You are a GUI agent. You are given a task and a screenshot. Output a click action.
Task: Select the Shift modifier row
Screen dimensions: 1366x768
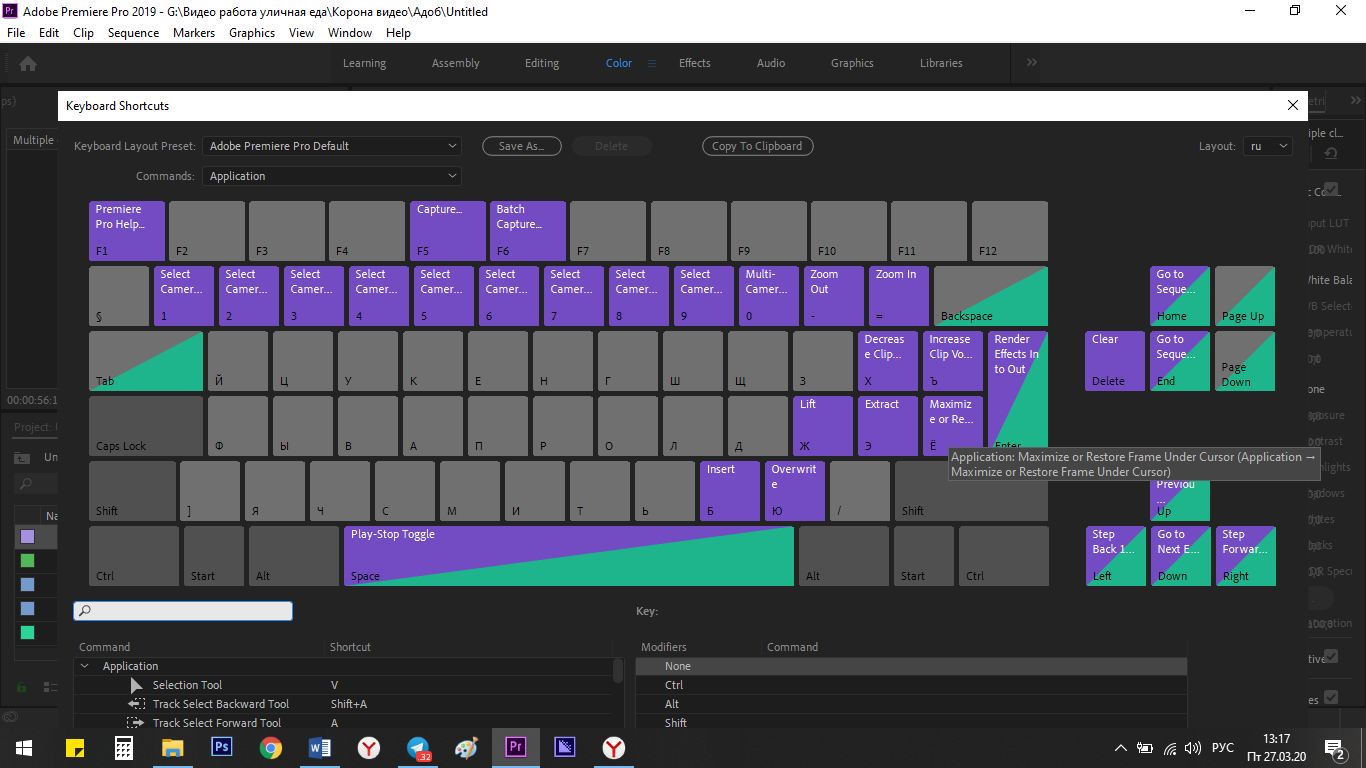tap(911, 723)
